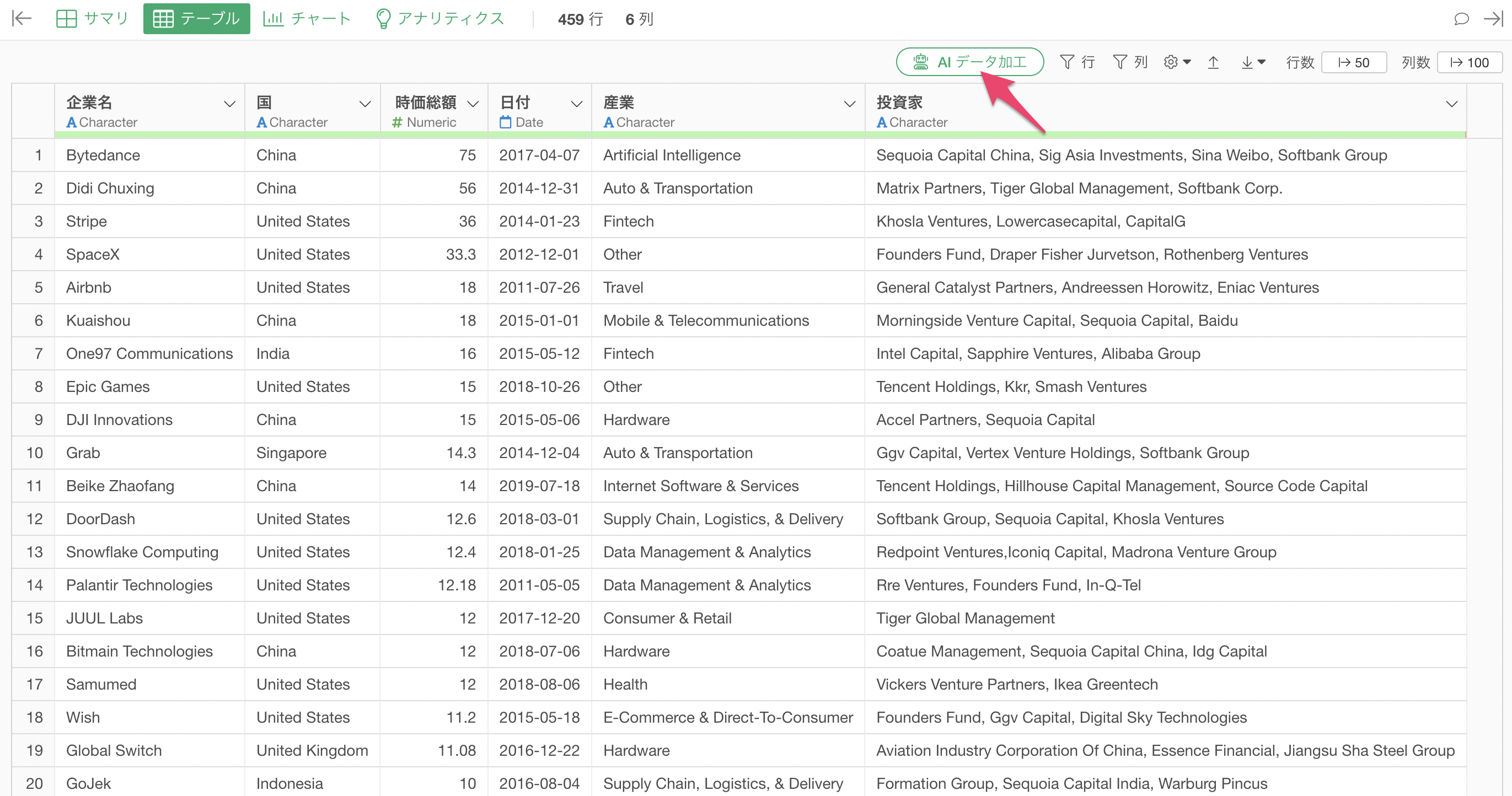Select the Bitmain Technologies cell
This screenshot has width=1512, height=796.
click(149, 651)
